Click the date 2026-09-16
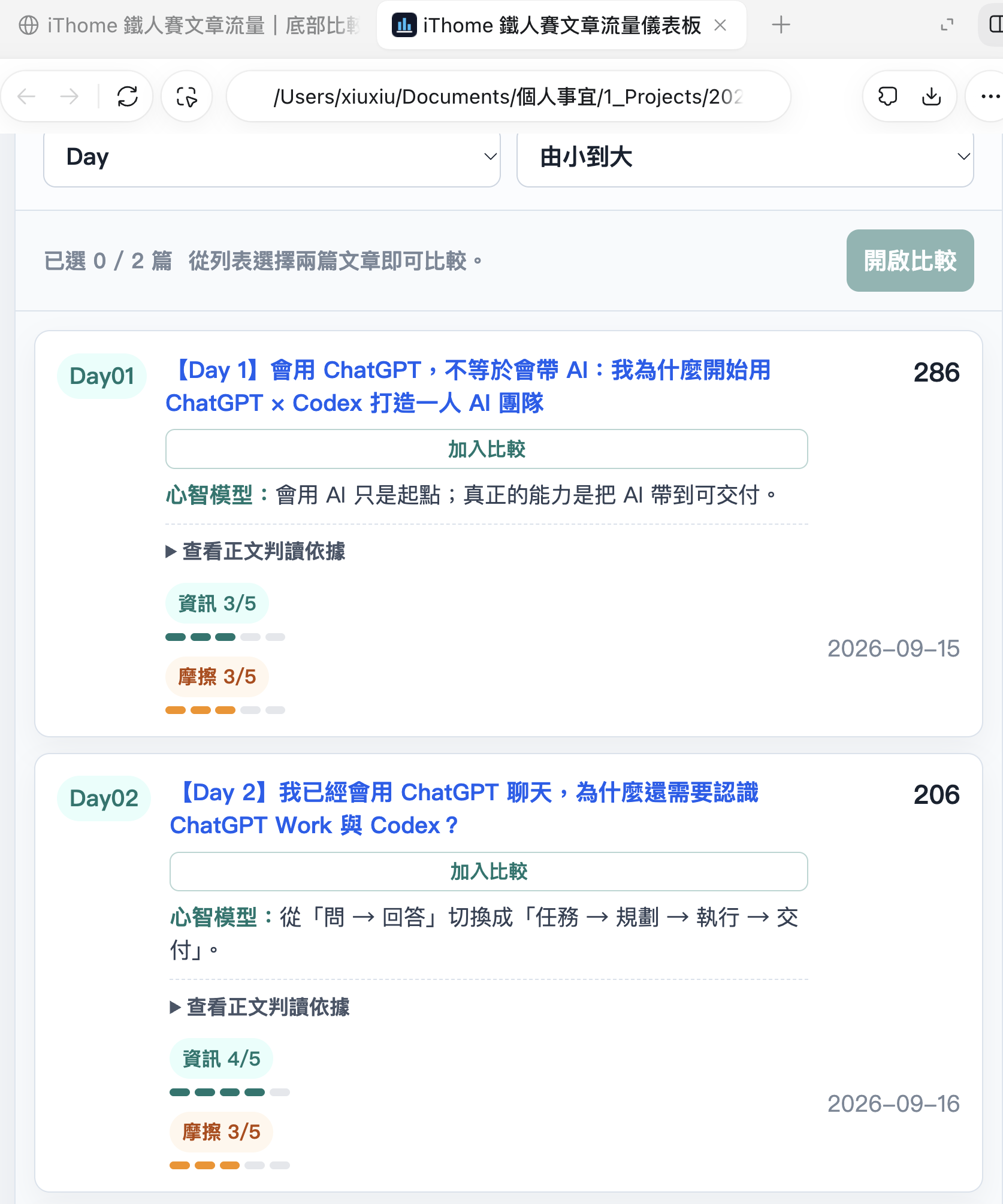The height and width of the screenshot is (1204, 1003). 893,1104
